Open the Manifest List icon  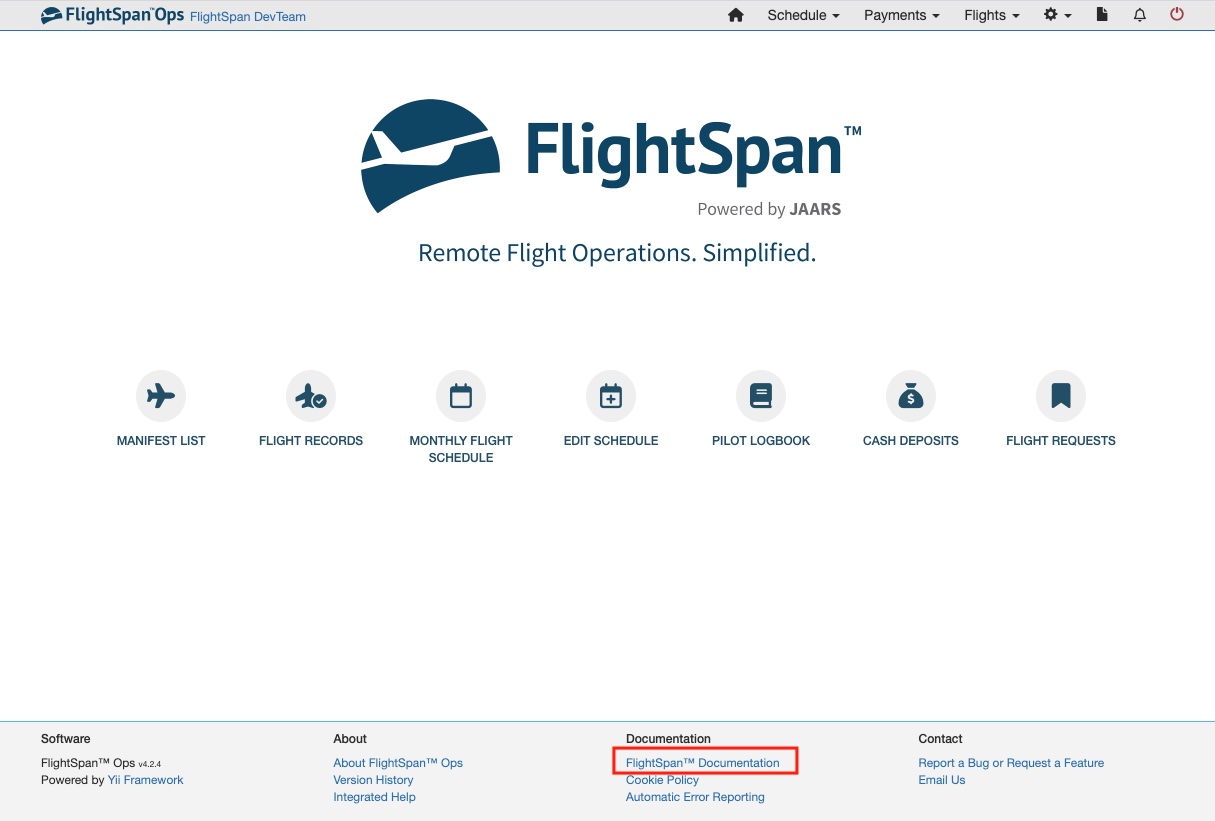[161, 395]
